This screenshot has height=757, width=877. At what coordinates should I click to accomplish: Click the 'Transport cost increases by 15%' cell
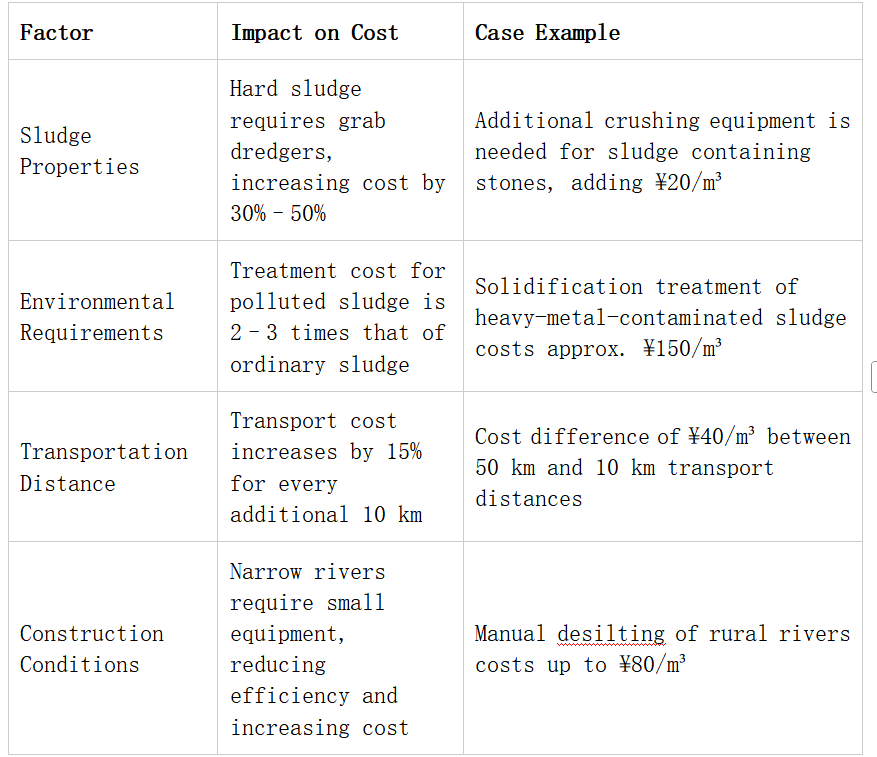[x=340, y=467]
